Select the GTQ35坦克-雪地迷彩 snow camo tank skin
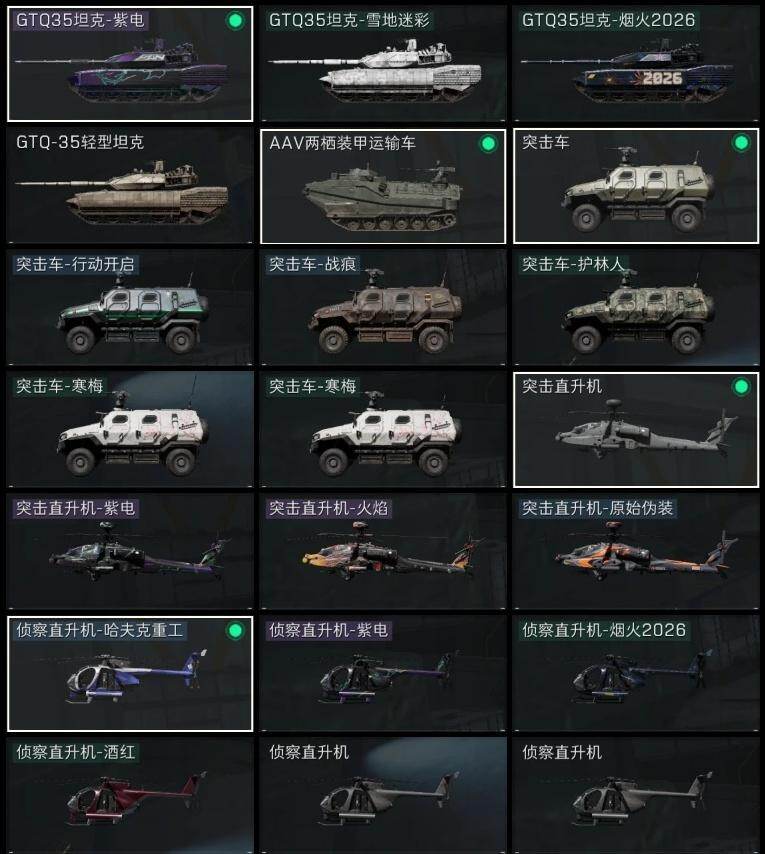Screen dimensions: 765x854 click(383, 64)
